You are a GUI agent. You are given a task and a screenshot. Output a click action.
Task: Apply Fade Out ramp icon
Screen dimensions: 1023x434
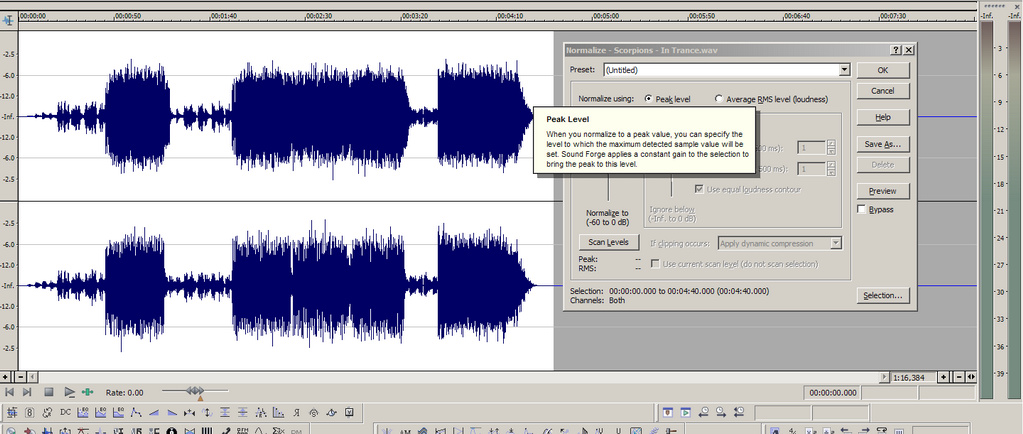point(172,413)
